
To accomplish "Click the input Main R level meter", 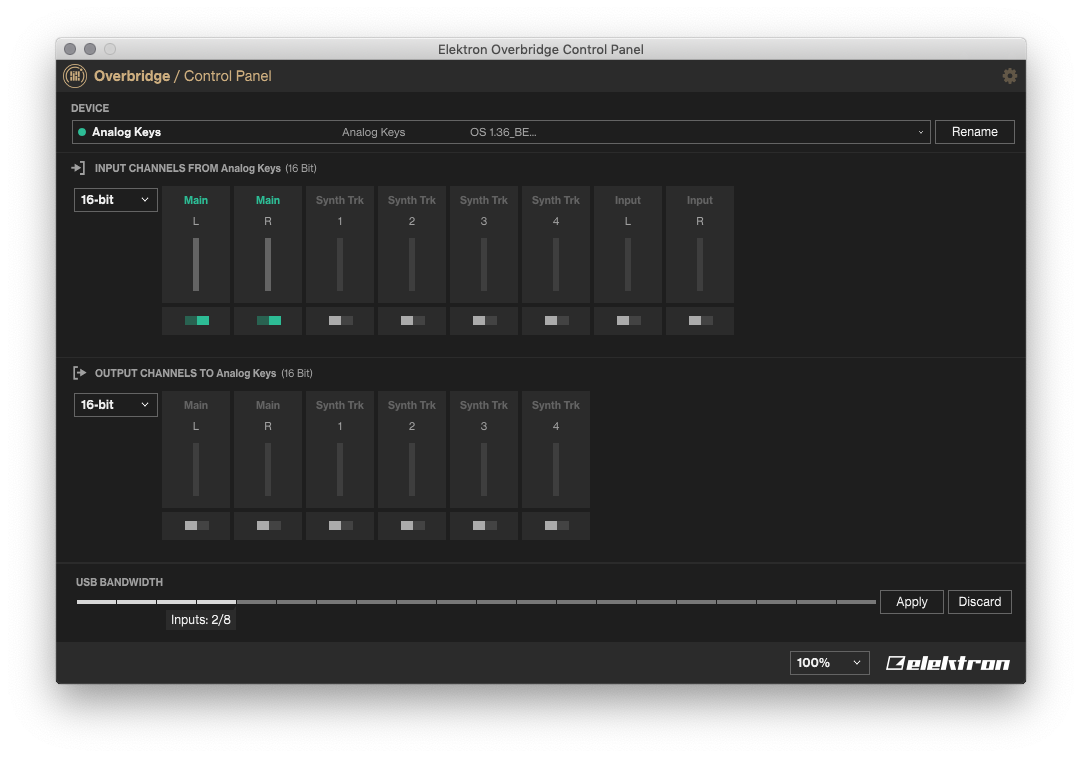I will [x=268, y=264].
